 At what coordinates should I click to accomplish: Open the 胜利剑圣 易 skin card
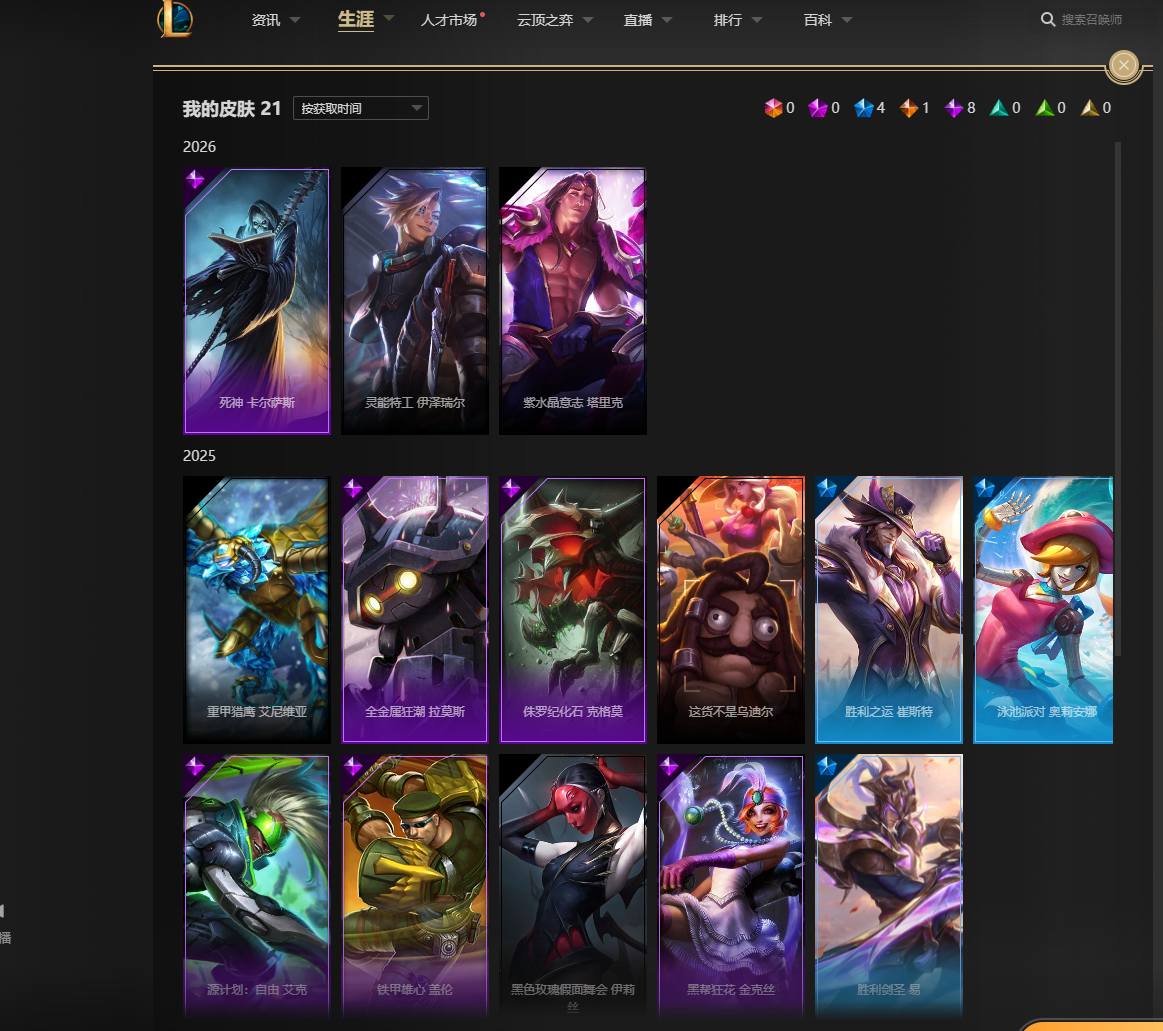coord(889,886)
